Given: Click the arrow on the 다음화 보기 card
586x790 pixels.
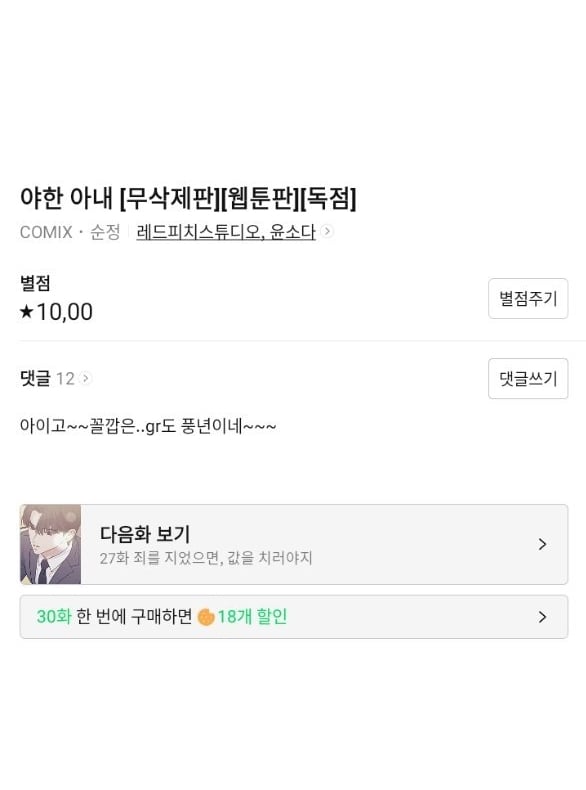Looking at the screenshot, I should [x=542, y=544].
